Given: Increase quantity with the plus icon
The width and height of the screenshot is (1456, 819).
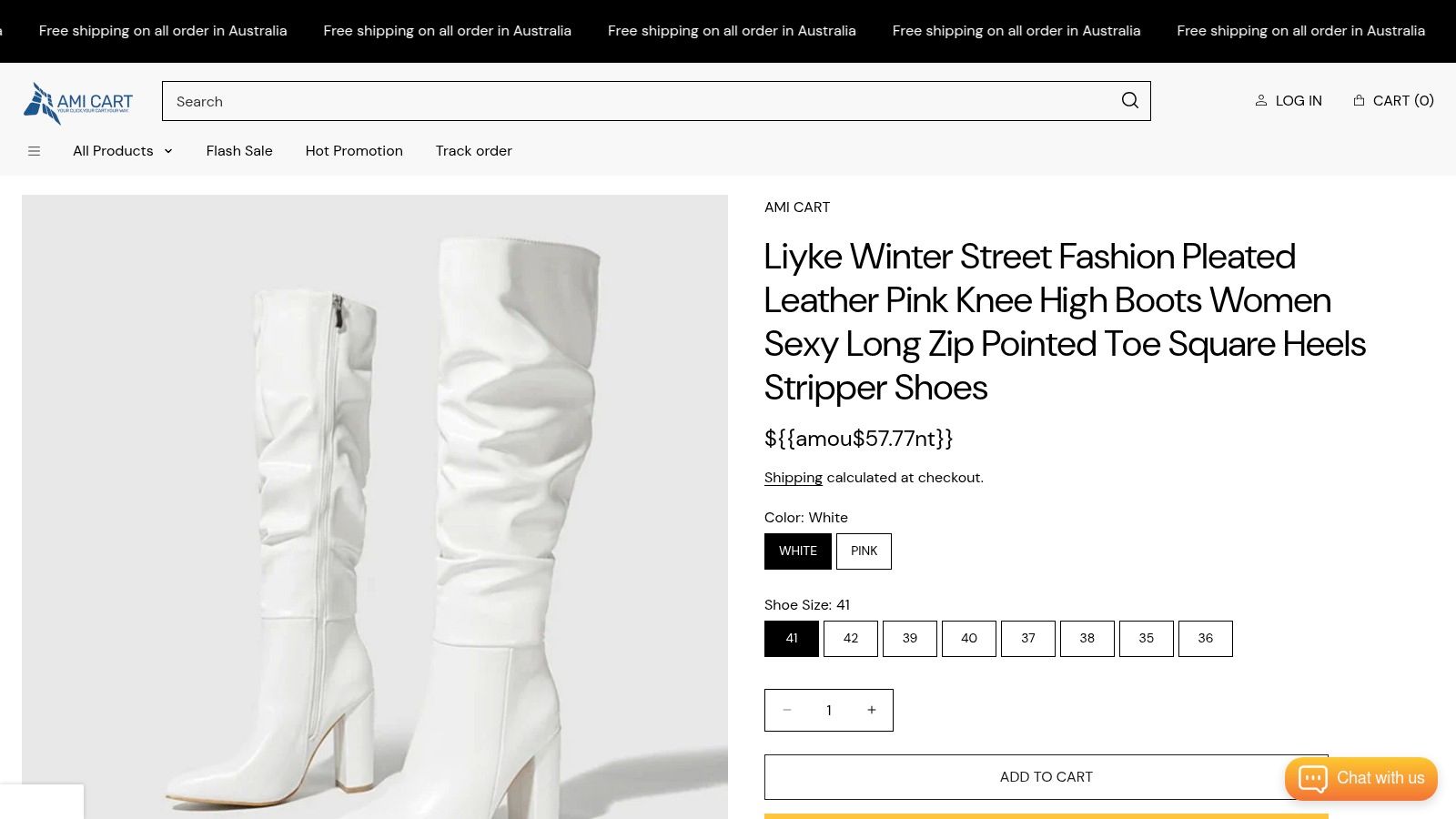Looking at the screenshot, I should point(871,710).
